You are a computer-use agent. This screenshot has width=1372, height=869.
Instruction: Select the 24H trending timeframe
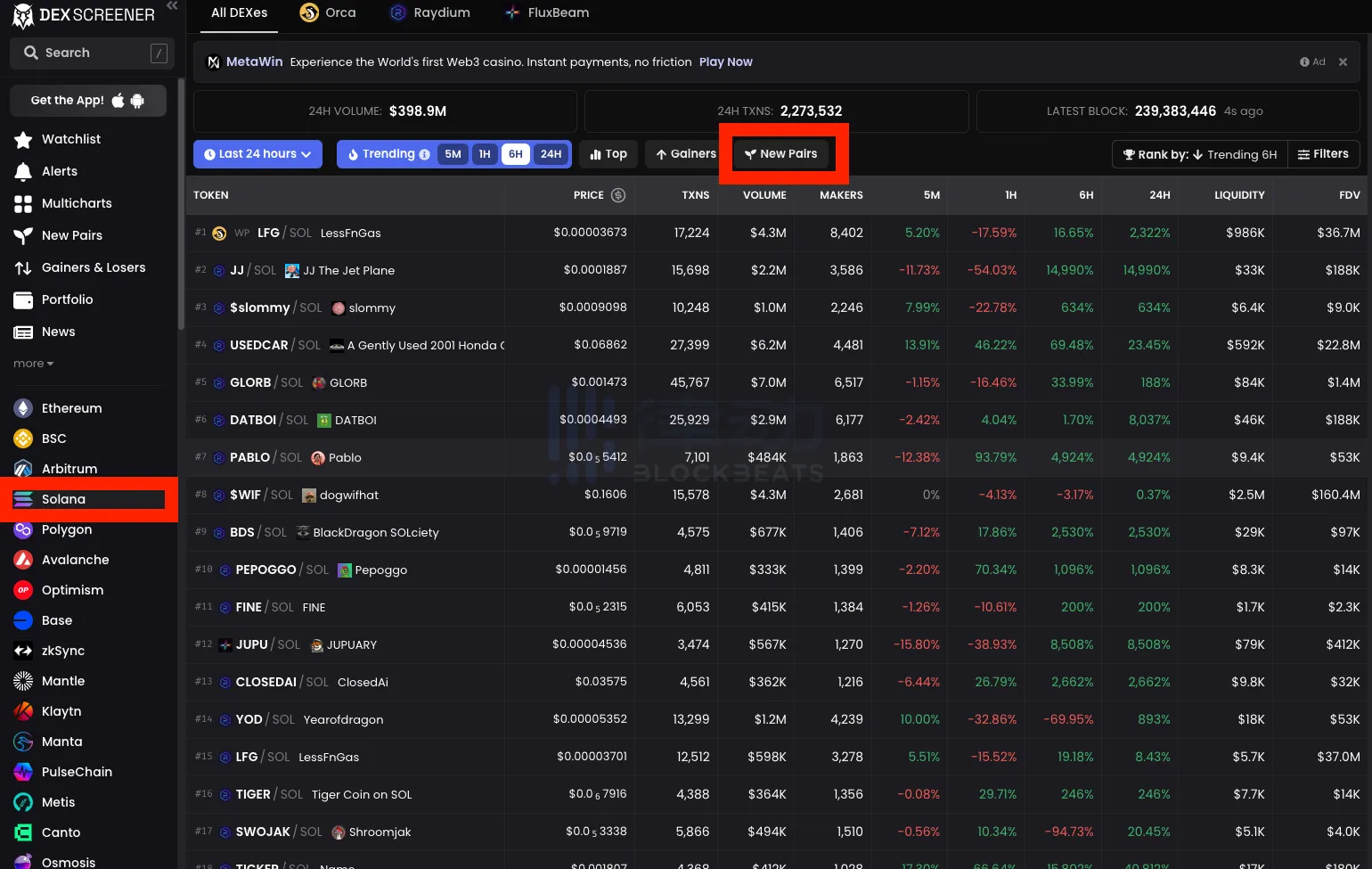tap(551, 154)
